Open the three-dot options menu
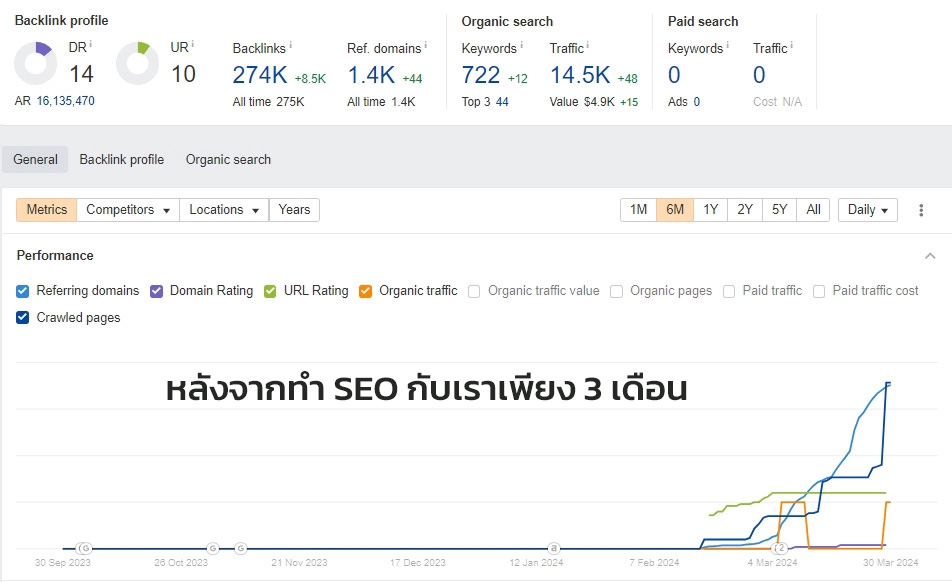952x582 pixels. (x=921, y=210)
